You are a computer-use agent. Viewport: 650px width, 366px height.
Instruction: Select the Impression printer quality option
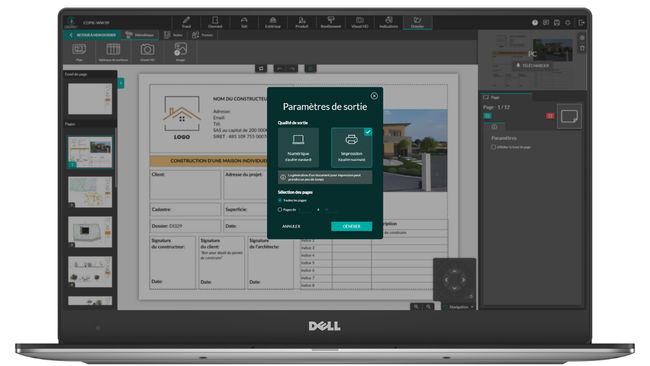tap(352, 148)
